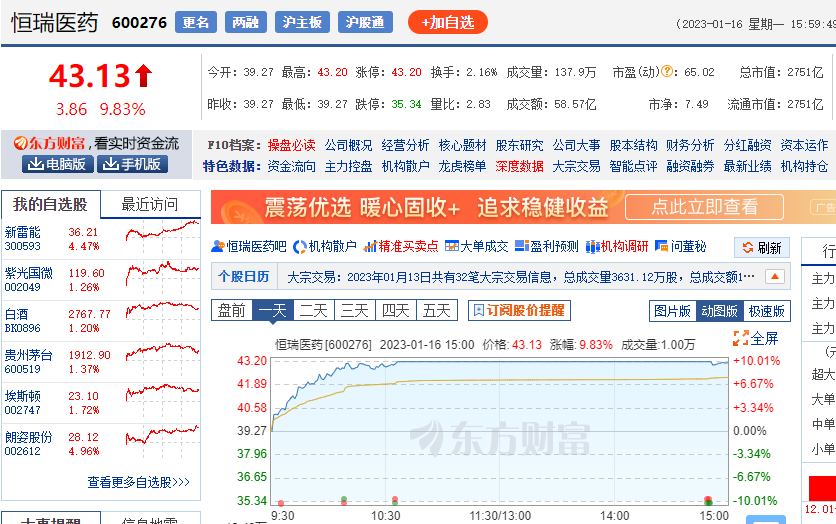Image resolution: width=836 pixels, height=524 pixels.
Task: Click the 震荡优选 ad banner 点此立即查看
Action: [704, 207]
